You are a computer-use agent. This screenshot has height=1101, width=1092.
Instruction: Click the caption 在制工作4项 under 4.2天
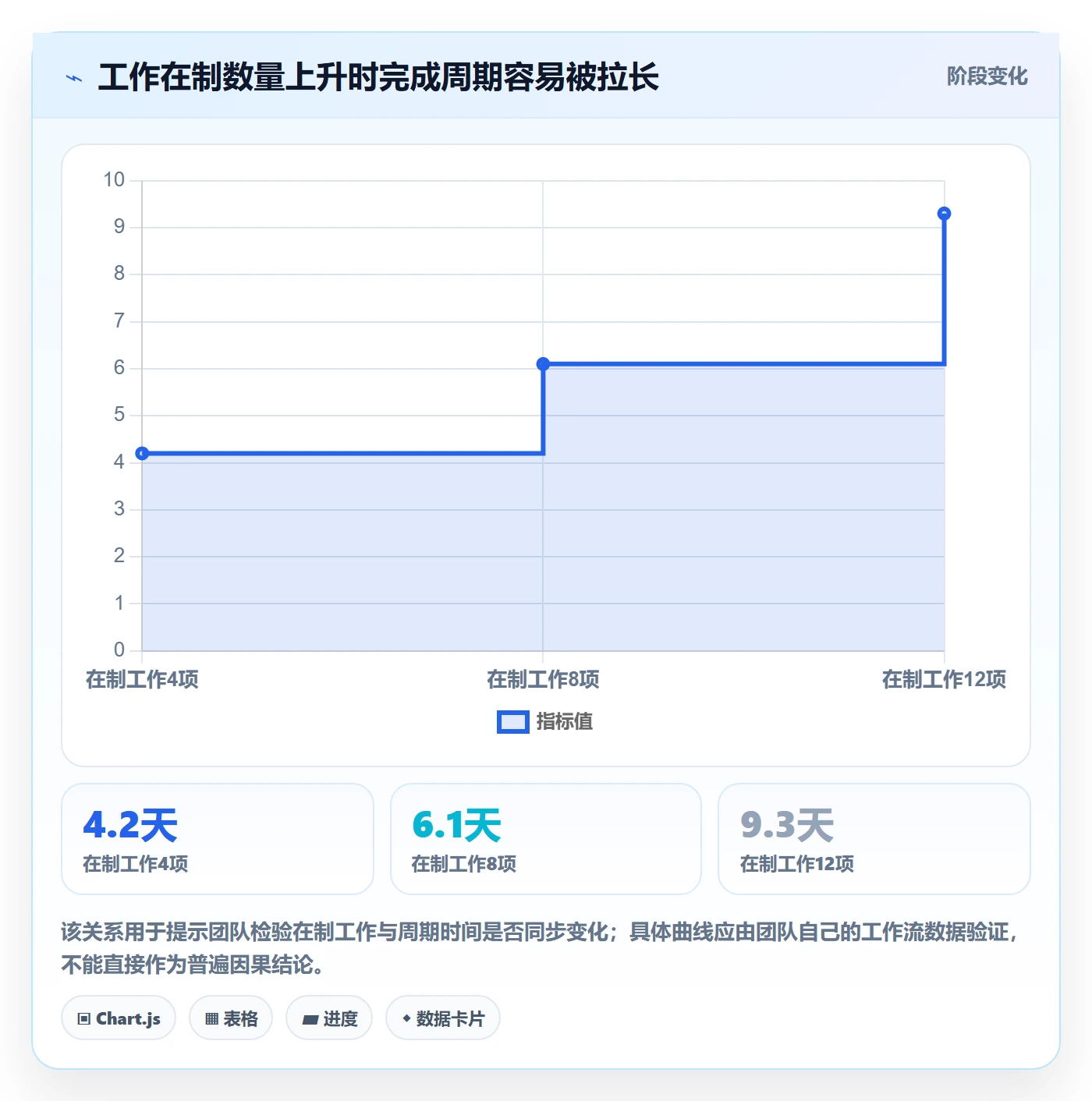(x=136, y=864)
